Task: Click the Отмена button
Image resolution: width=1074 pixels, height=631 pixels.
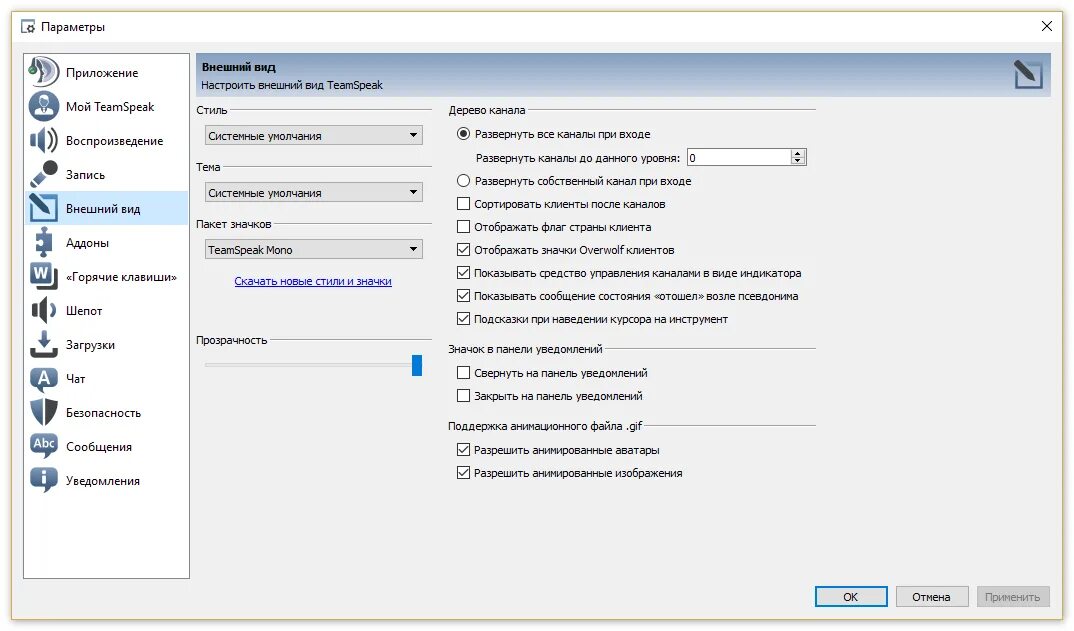Action: [x=932, y=597]
